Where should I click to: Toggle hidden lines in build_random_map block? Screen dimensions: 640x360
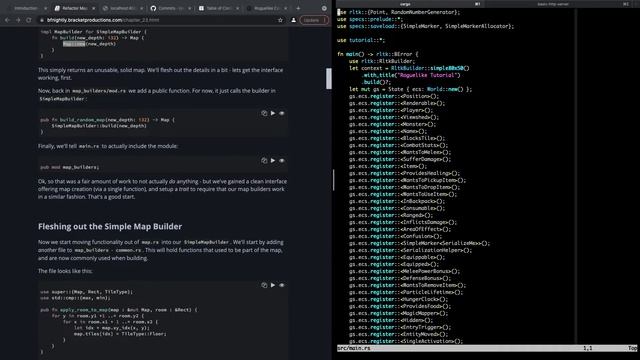click(x=282, y=113)
